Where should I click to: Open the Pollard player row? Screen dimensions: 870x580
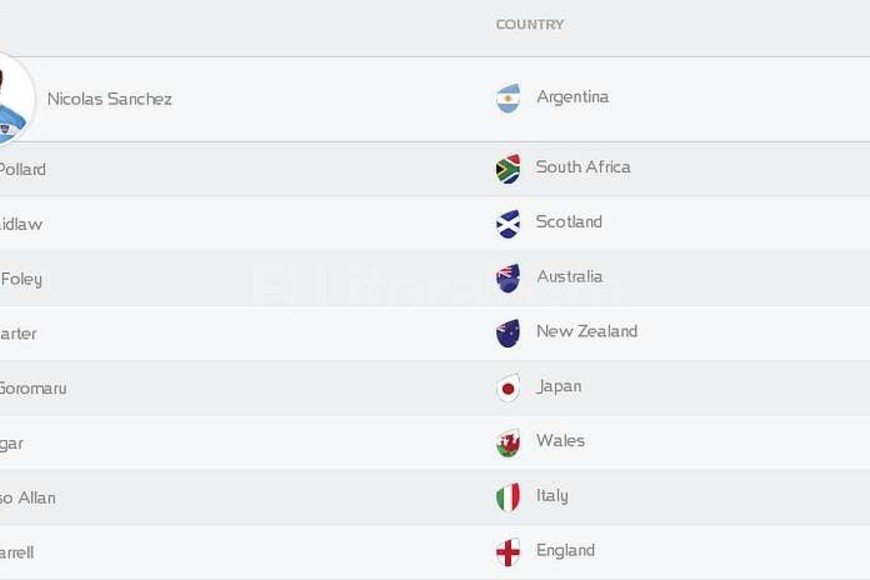pyautogui.click(x=22, y=169)
